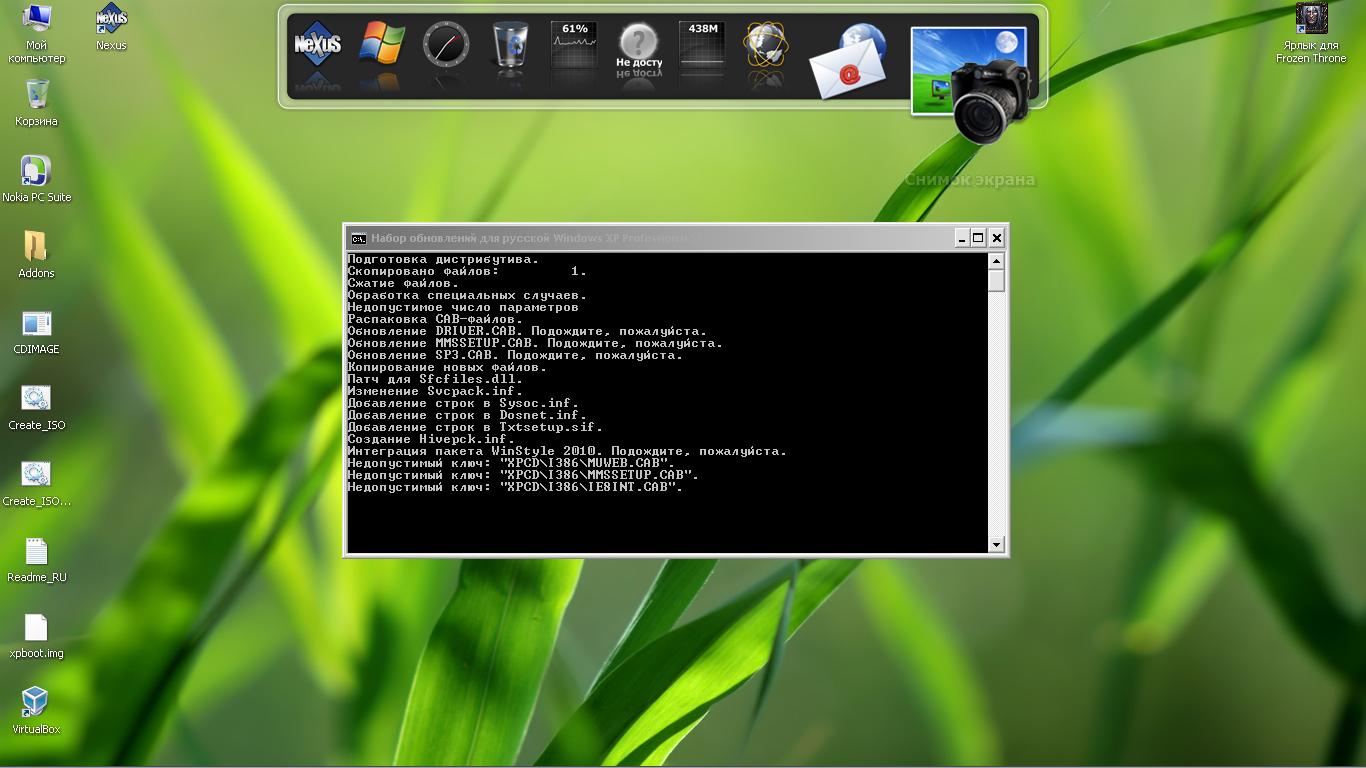
Task: Select the Frozen Throne shortcut
Action: (x=1311, y=19)
